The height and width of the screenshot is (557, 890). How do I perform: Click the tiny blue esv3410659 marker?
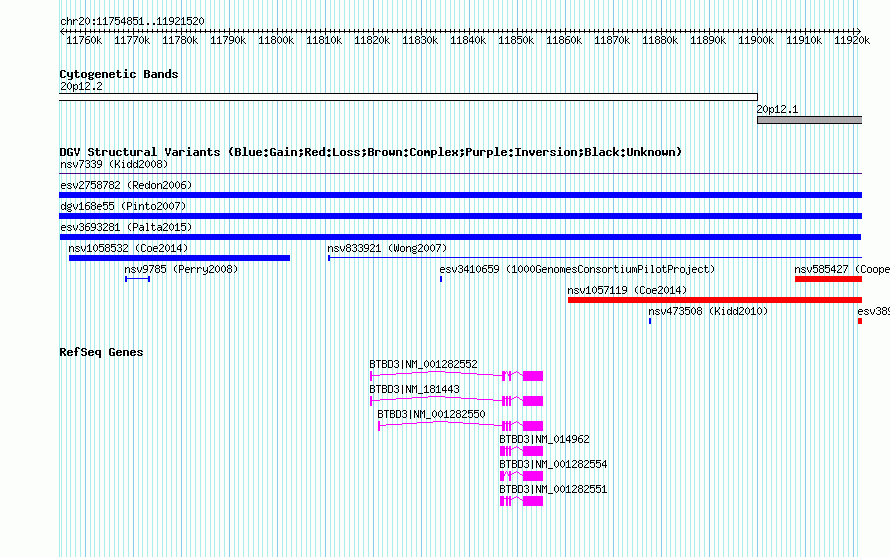(x=441, y=279)
